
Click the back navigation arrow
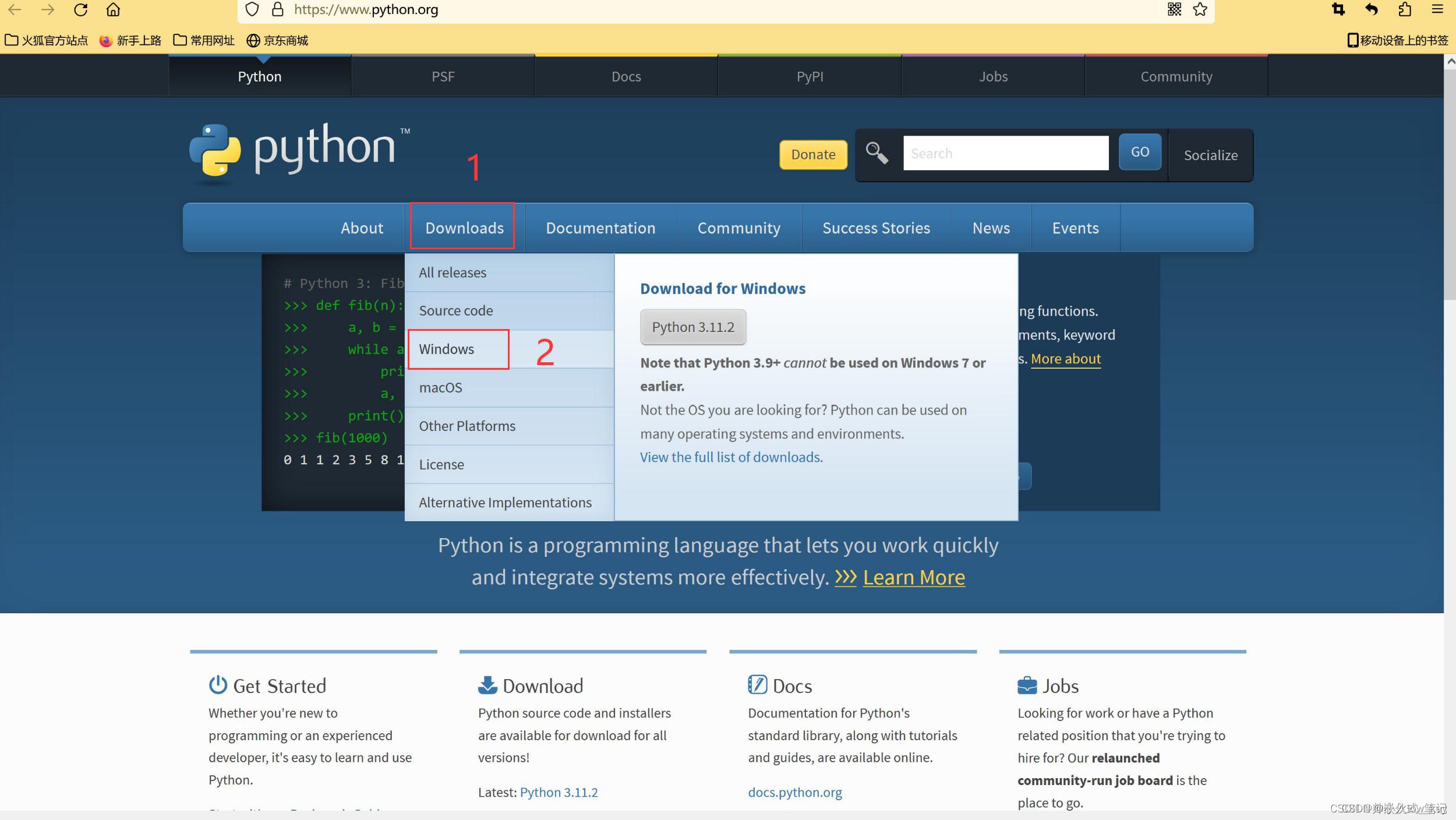[x=15, y=9]
